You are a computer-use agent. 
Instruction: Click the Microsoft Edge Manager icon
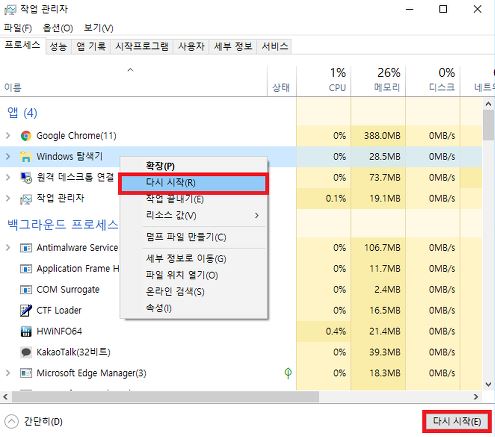coord(26,373)
